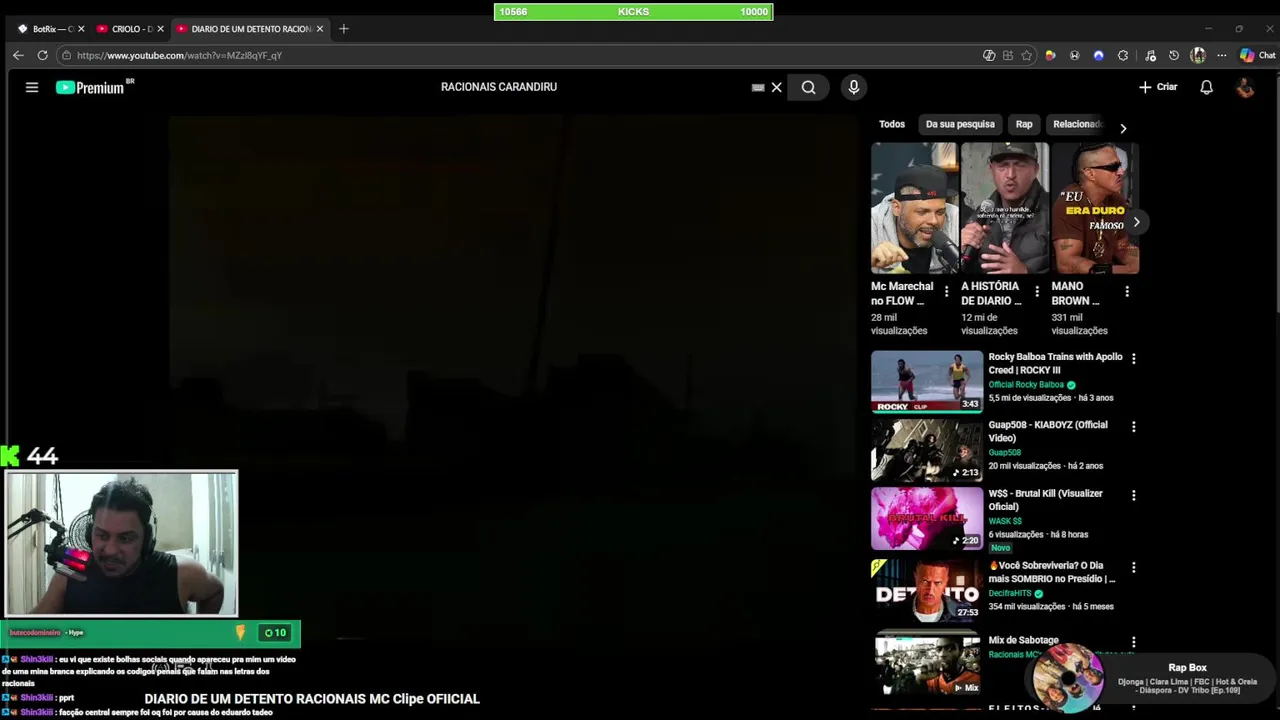1280x720 pixels.
Task: Advance the Shorts shelf with next arrow
Action: (1136, 222)
